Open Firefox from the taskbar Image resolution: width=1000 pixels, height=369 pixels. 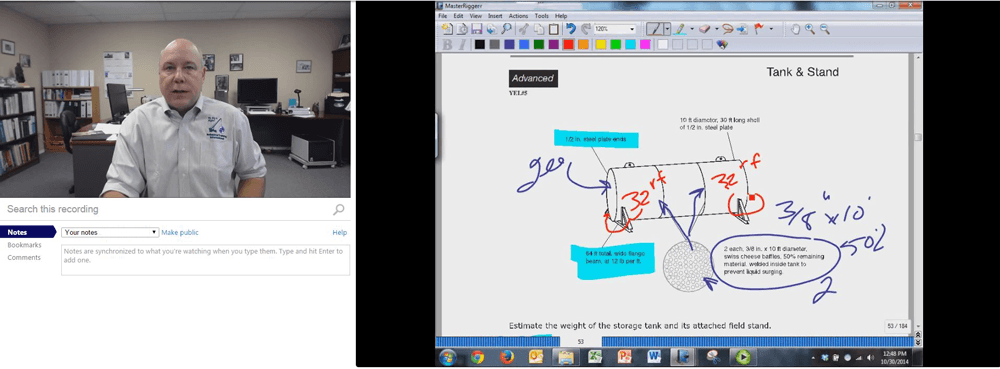(x=507, y=357)
